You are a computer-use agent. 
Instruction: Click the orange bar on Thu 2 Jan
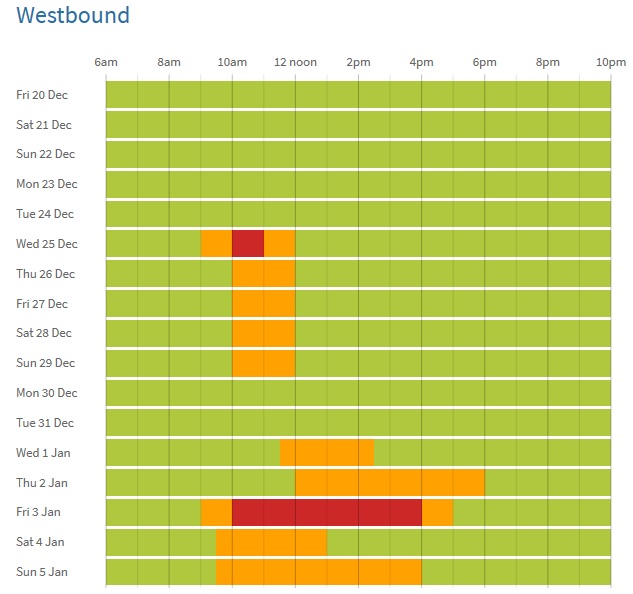point(390,482)
